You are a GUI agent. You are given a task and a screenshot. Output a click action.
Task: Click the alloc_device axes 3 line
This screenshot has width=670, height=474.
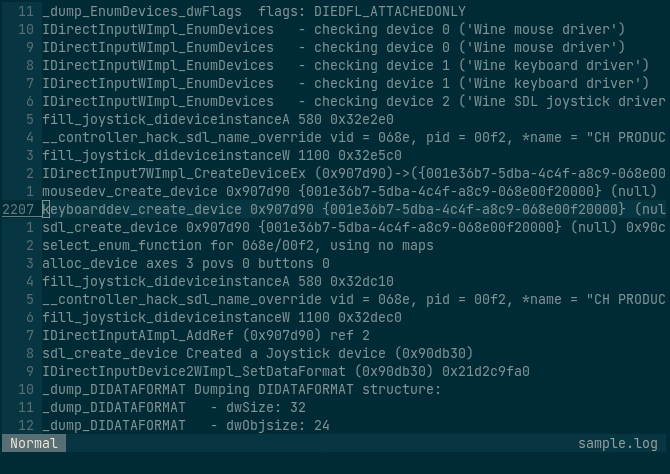click(186, 263)
